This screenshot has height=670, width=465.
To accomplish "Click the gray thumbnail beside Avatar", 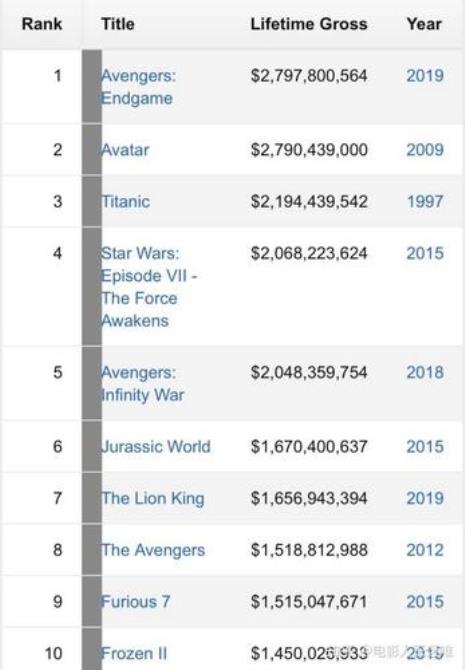I will 92,150.
